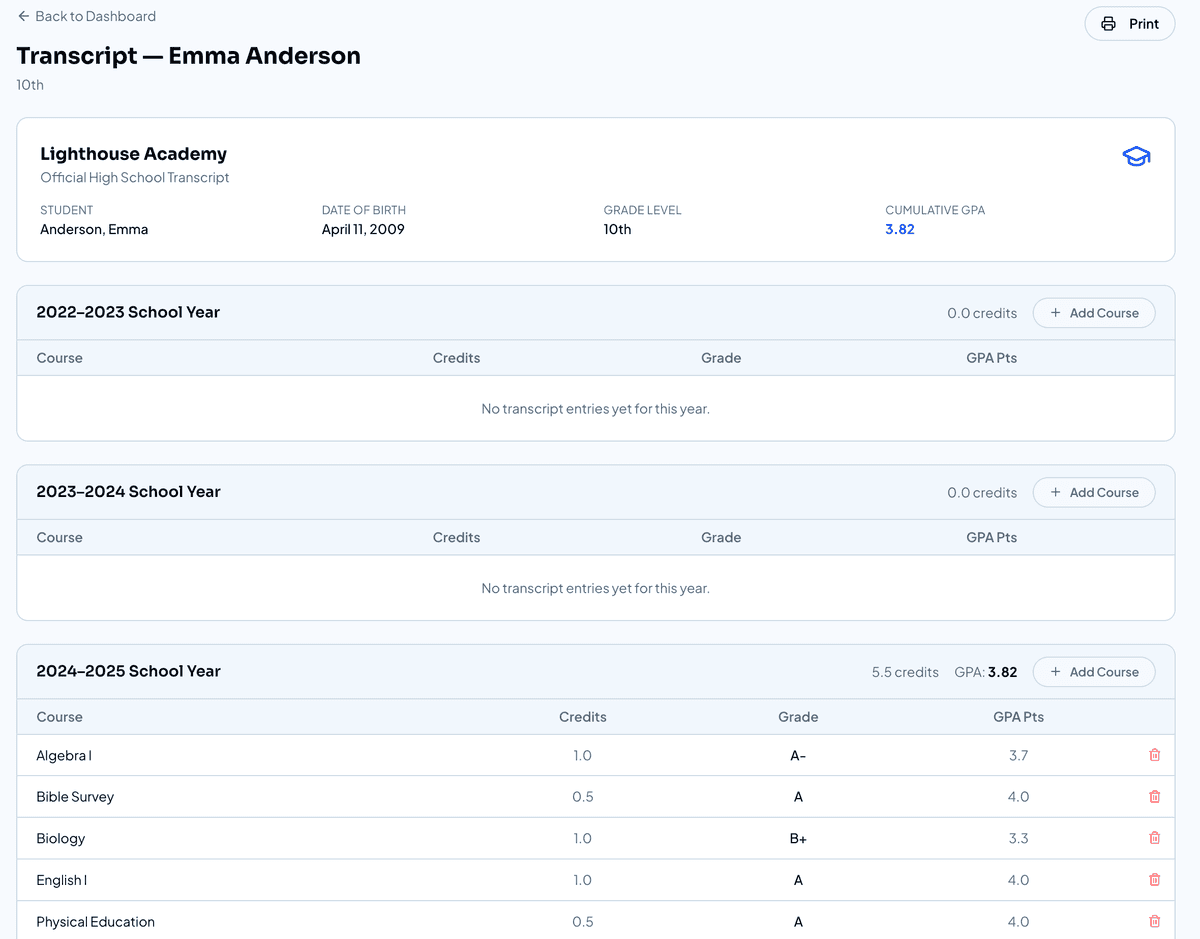This screenshot has height=939, width=1200.
Task: Click the cumulative GPA value 3.82
Action: [x=899, y=229]
